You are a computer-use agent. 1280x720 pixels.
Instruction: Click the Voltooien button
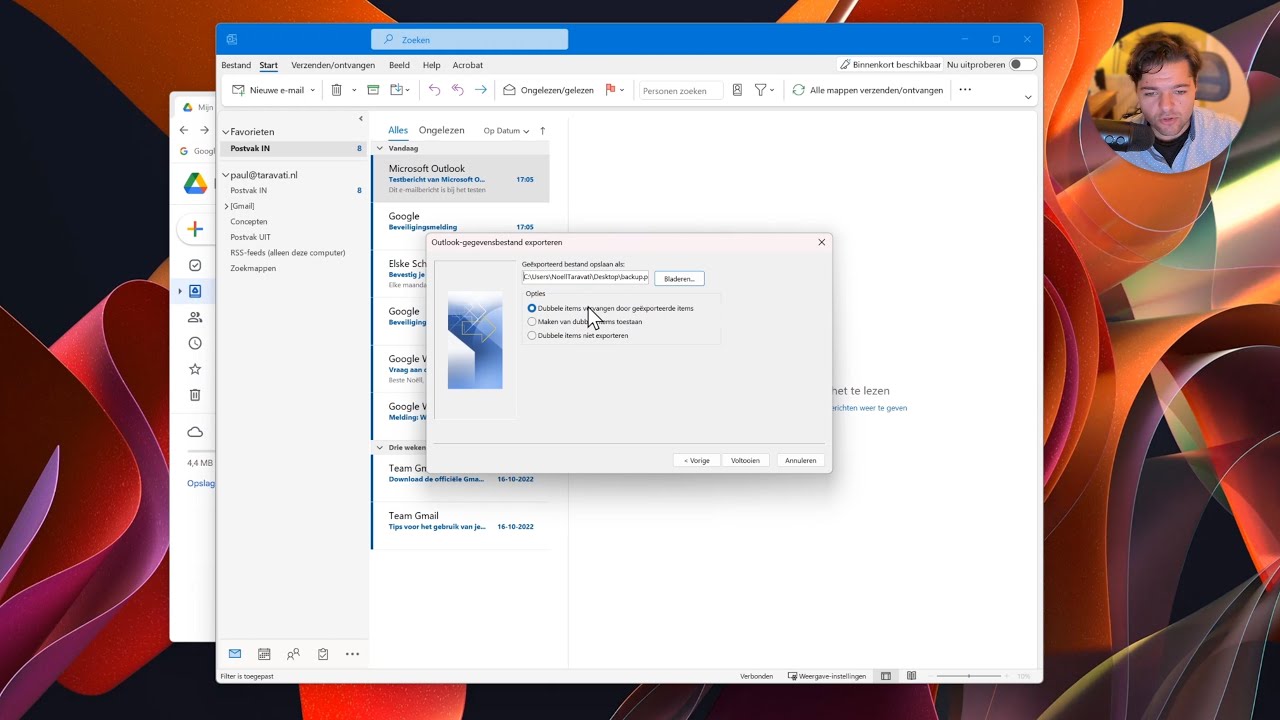[x=745, y=461]
